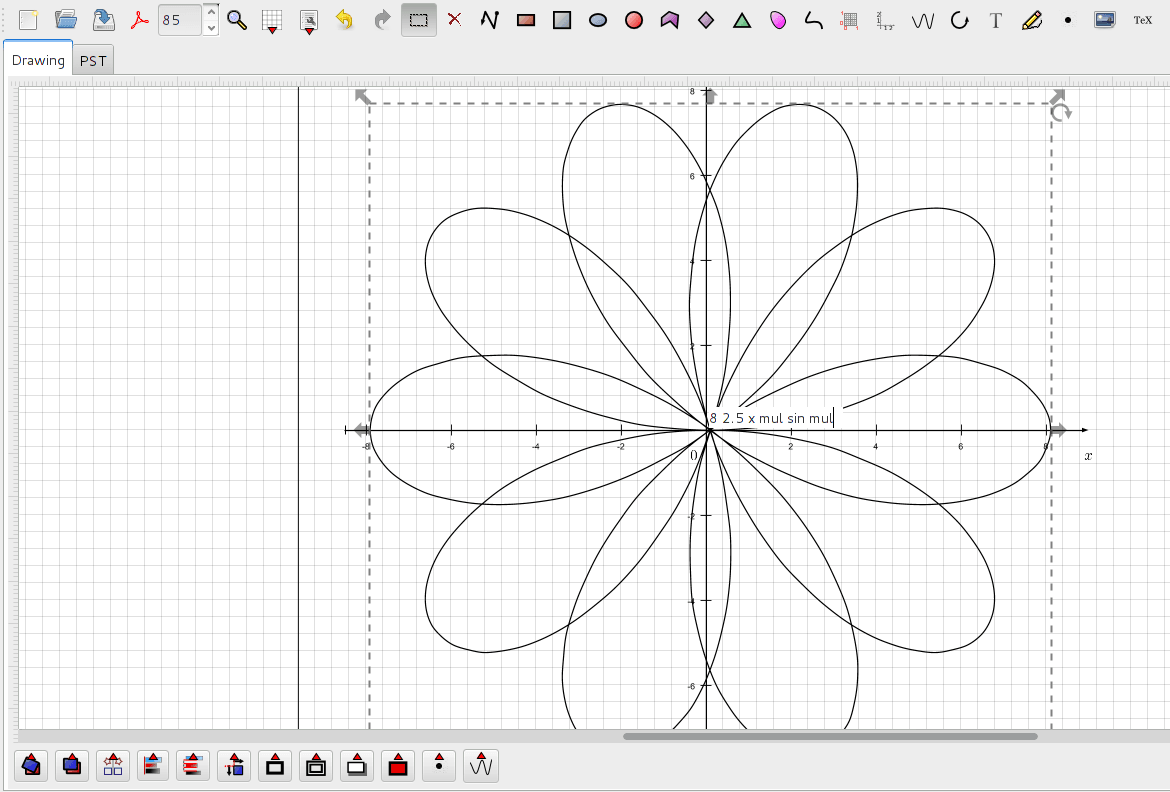Click the magnifier zoom icon

237,20
